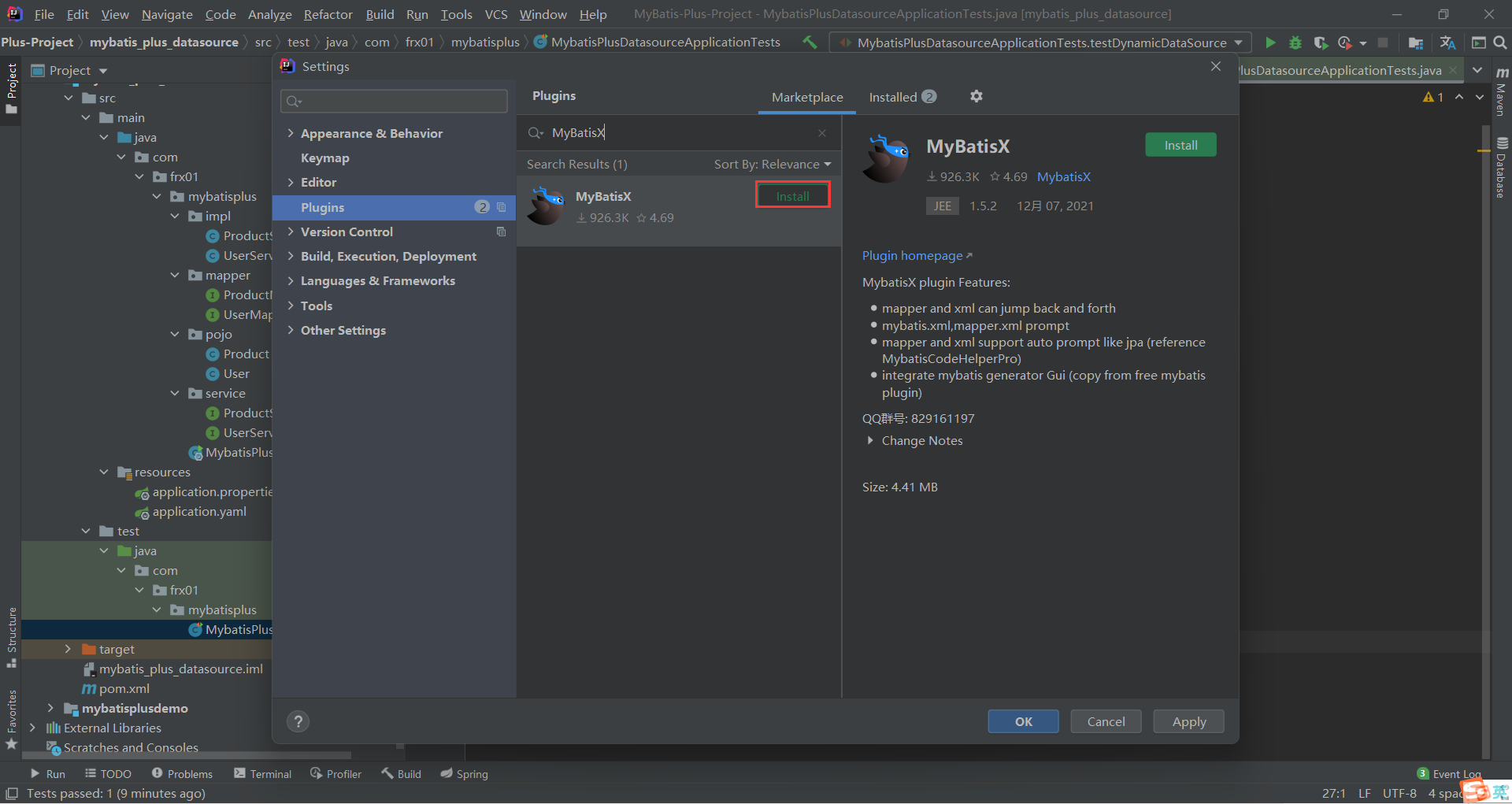Viewport: 1512px width, 804px height.
Task: Click the Apply button
Action: click(x=1188, y=721)
